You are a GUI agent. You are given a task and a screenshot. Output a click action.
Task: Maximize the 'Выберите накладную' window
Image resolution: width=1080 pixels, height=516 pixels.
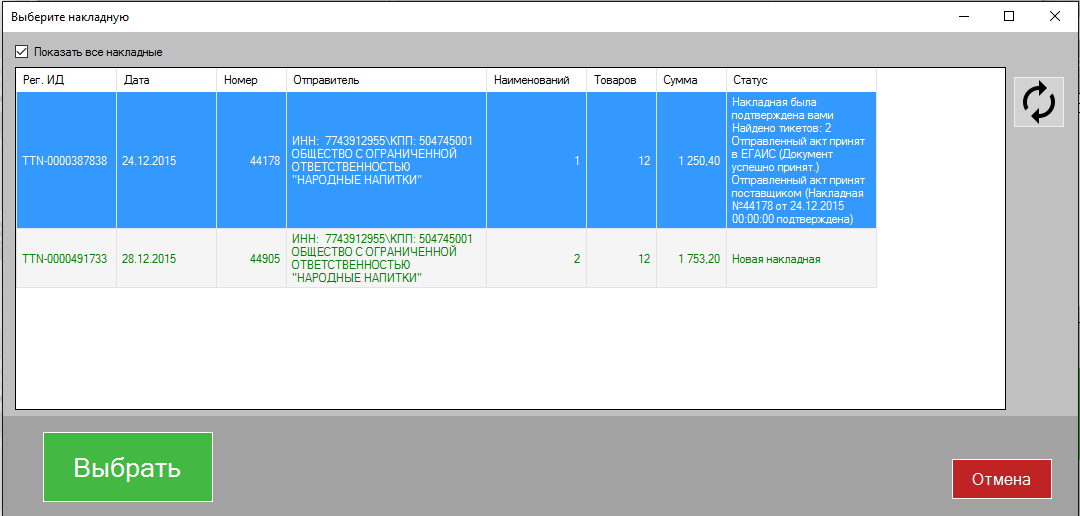click(1009, 17)
